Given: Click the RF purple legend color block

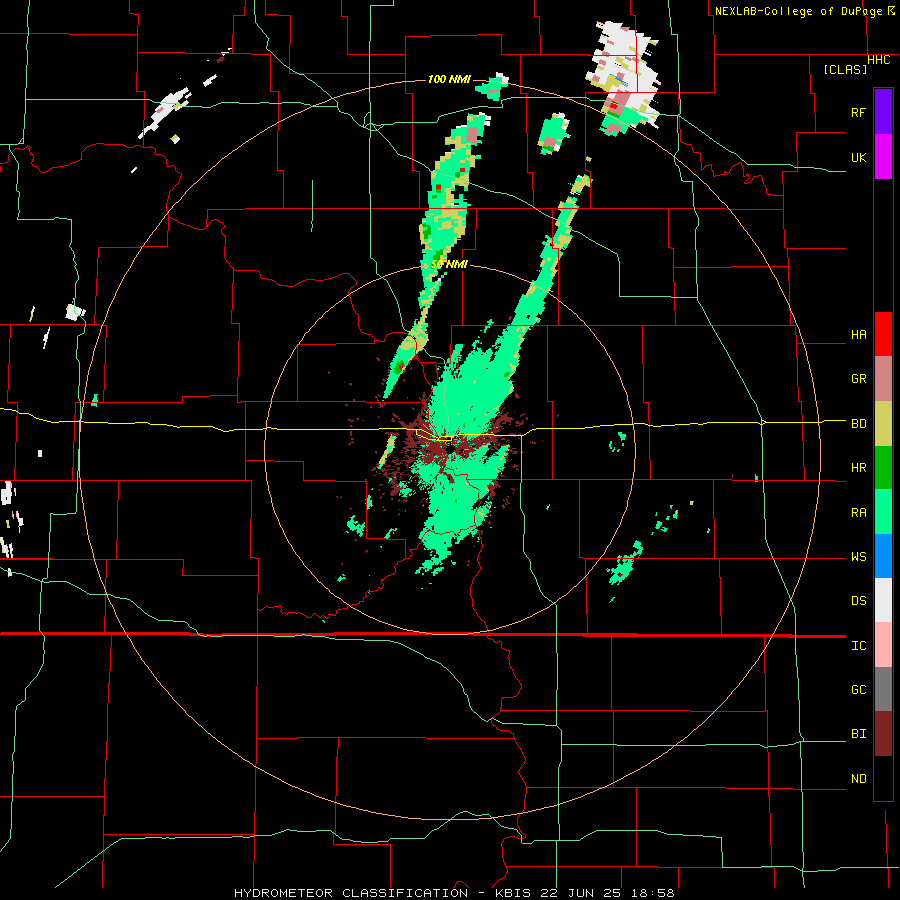Looking at the screenshot, I should pos(883,112).
